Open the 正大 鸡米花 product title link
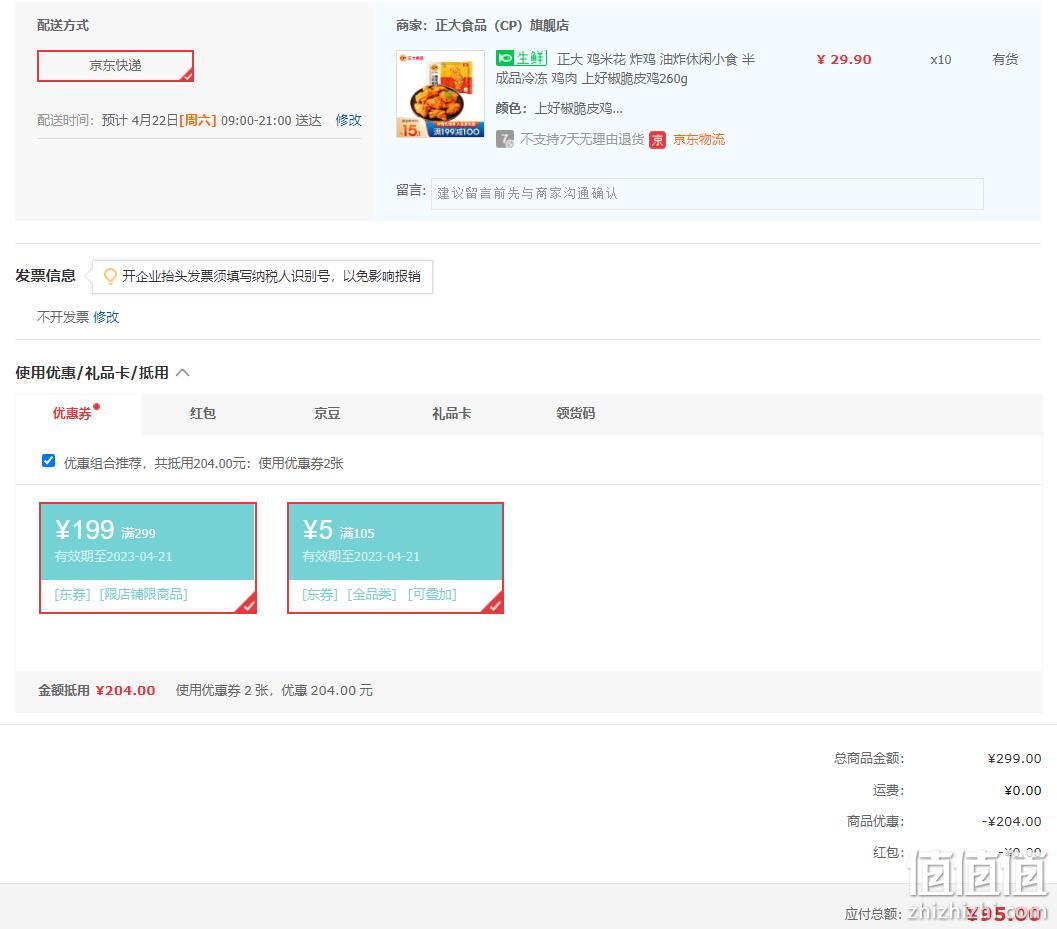 pyautogui.click(x=625, y=69)
